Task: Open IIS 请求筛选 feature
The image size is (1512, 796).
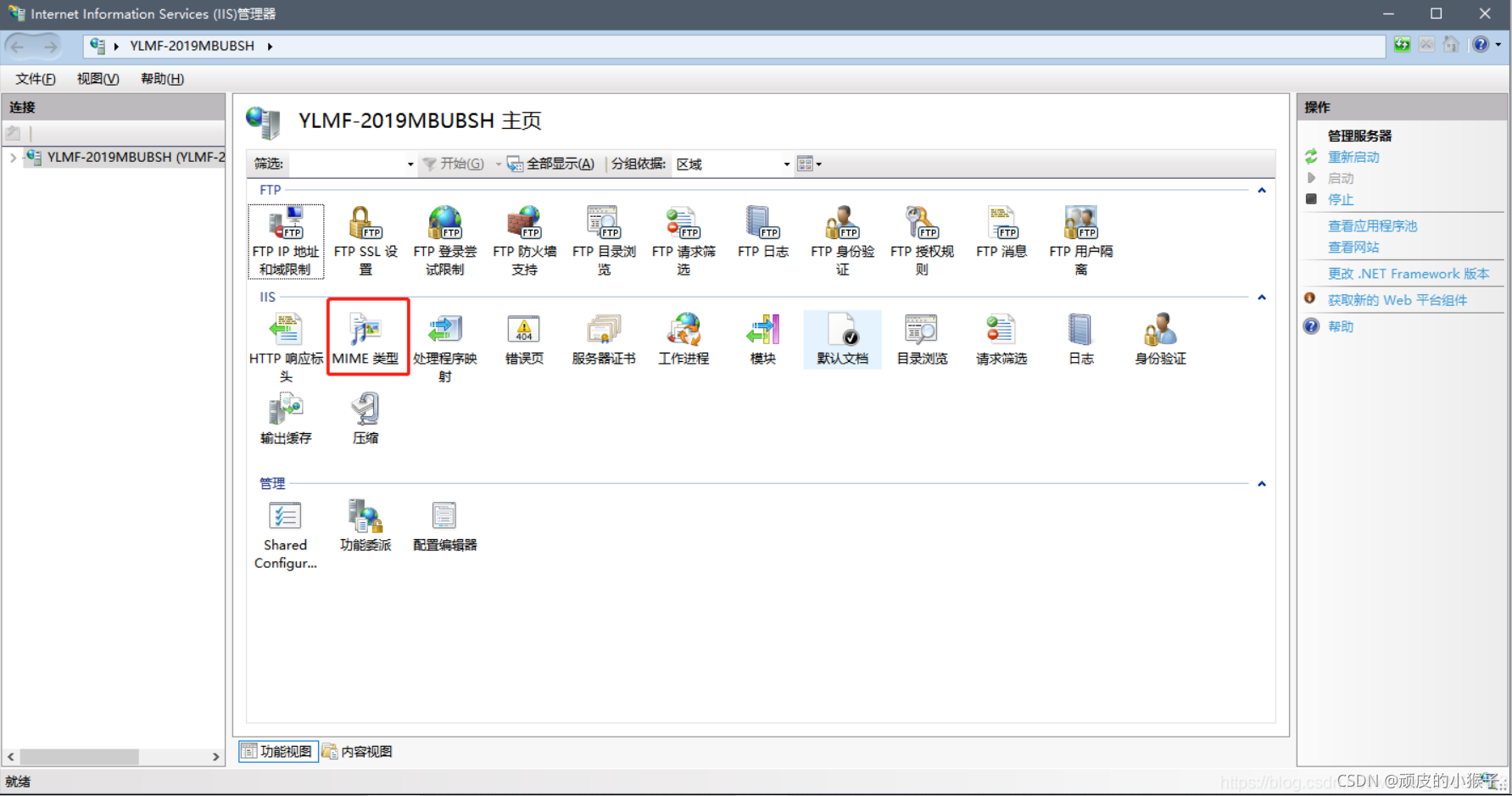Action: pyautogui.click(x=1001, y=339)
